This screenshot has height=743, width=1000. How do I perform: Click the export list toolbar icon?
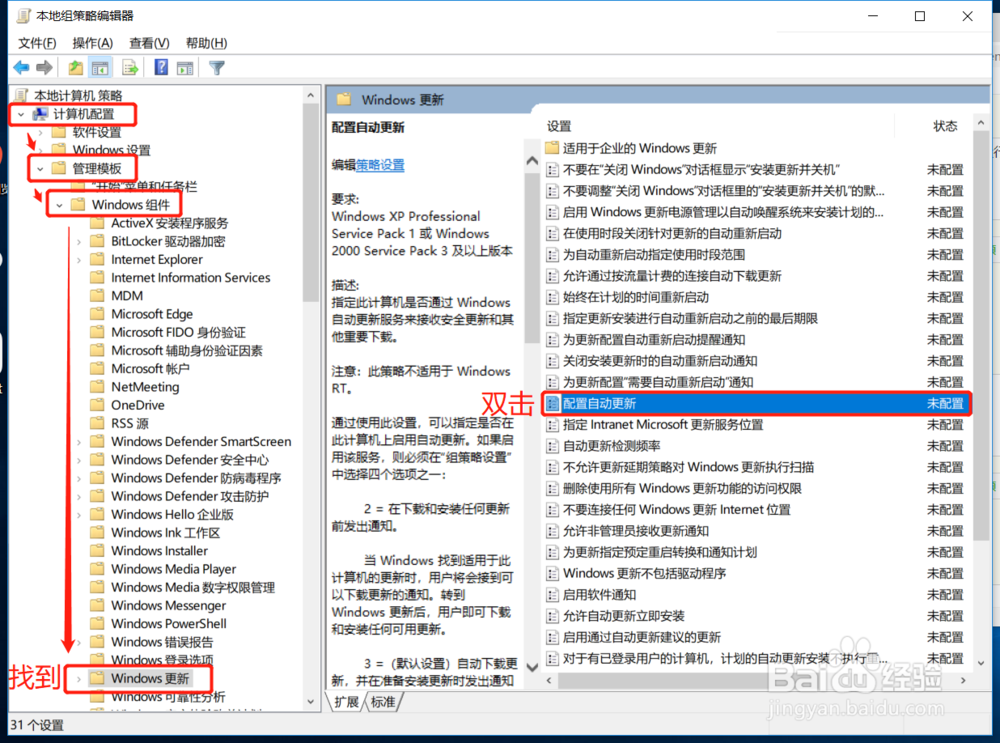tap(130, 67)
